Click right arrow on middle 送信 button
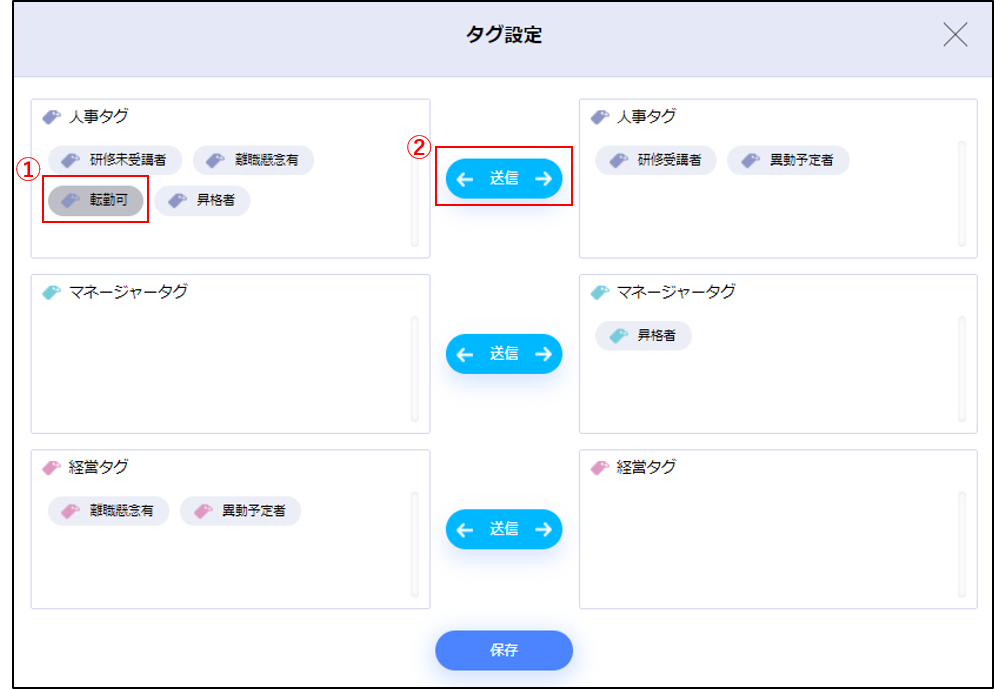 [543, 354]
